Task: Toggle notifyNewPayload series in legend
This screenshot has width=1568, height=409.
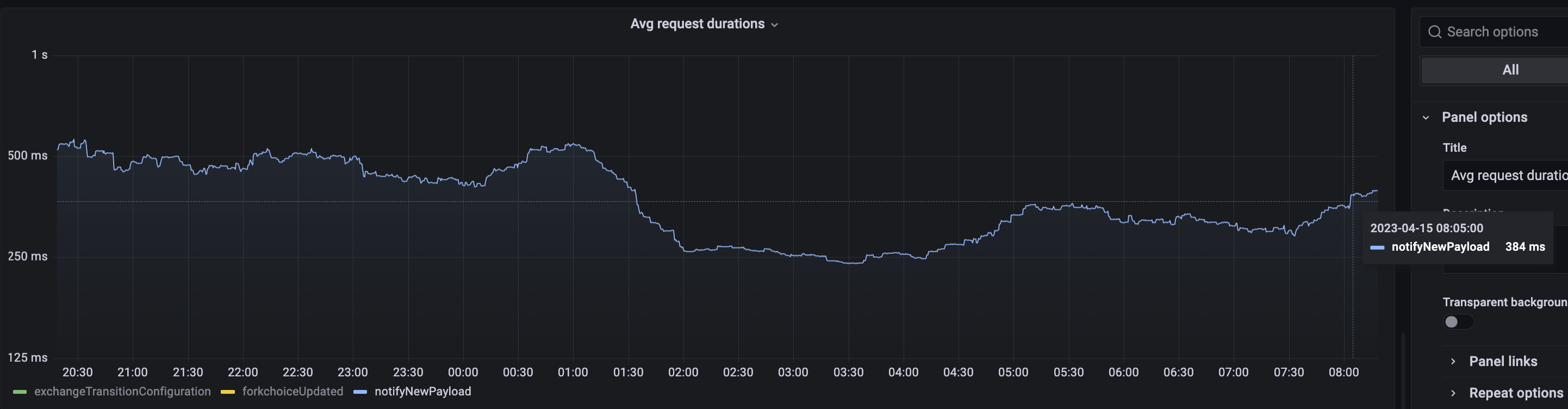Action: pyautogui.click(x=423, y=392)
